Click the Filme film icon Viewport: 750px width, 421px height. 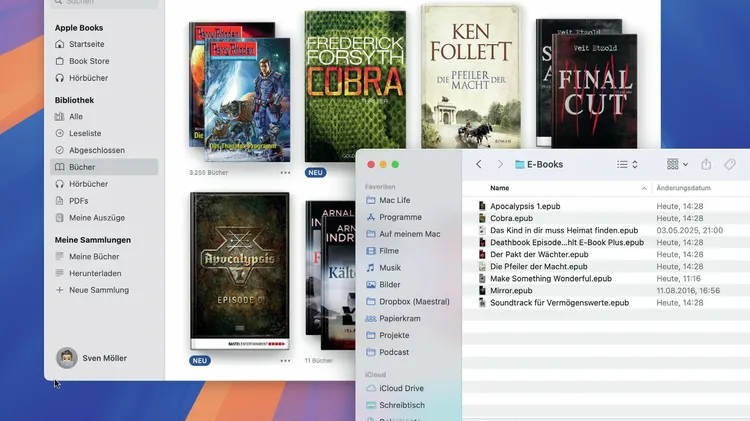pyautogui.click(x=371, y=251)
